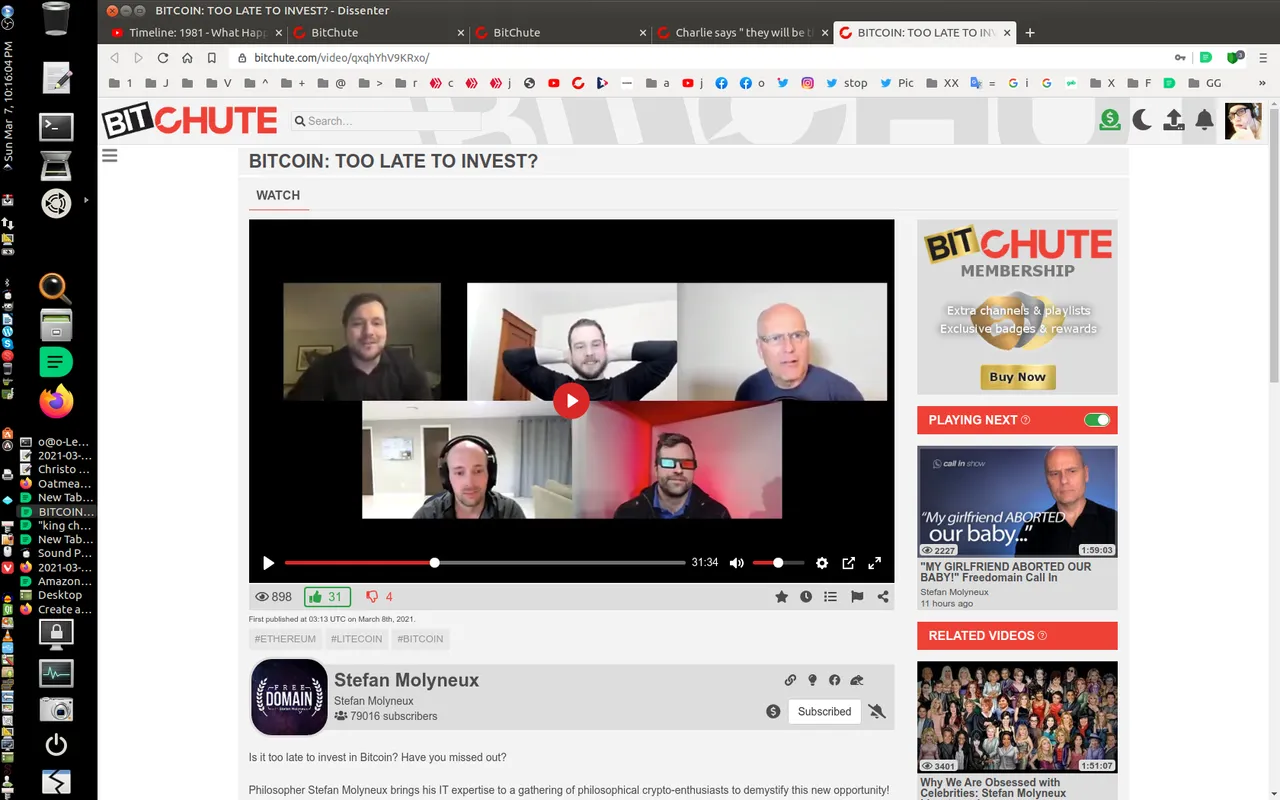Open the channel's Facebook icon link
This screenshot has width=1280, height=800.
(x=834, y=680)
